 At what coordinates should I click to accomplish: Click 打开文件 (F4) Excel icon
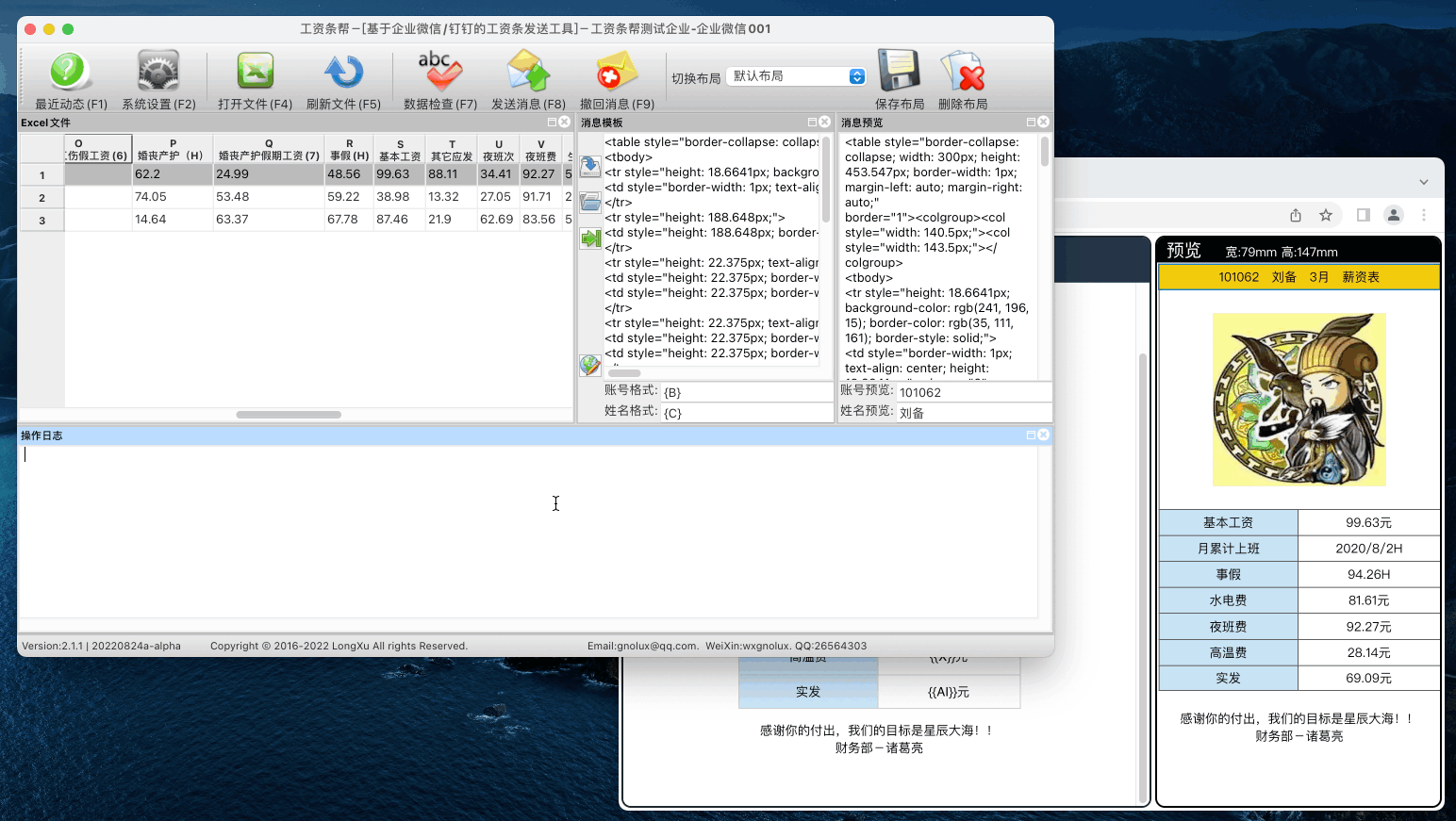pyautogui.click(x=255, y=72)
